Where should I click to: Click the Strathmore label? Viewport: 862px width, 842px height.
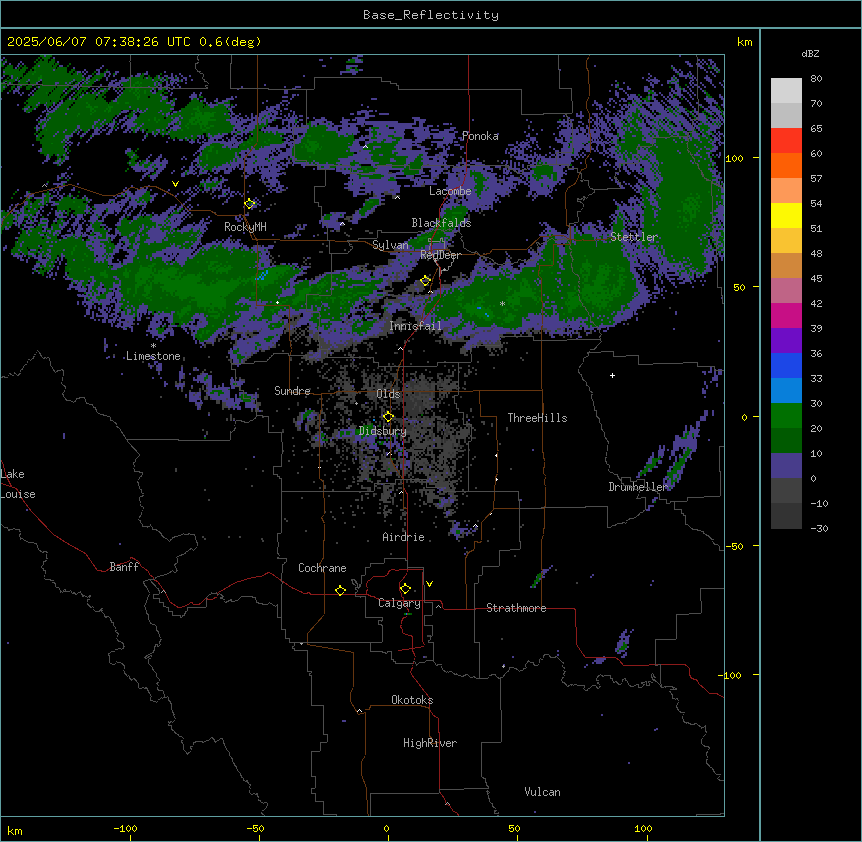tap(516, 608)
